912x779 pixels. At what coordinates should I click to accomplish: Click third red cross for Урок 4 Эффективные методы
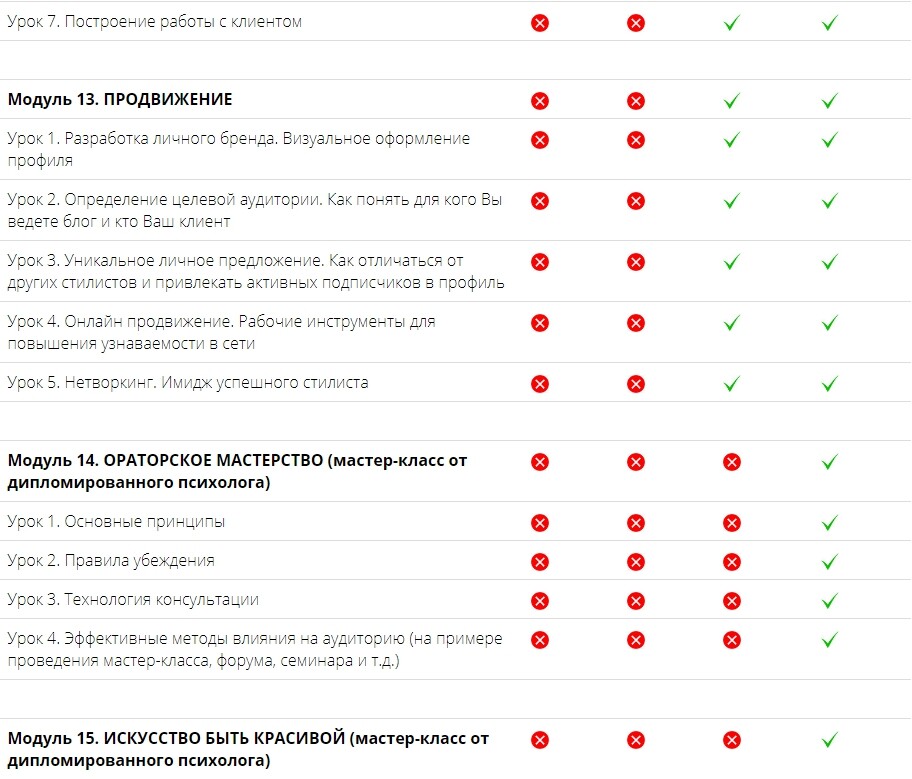(x=732, y=640)
